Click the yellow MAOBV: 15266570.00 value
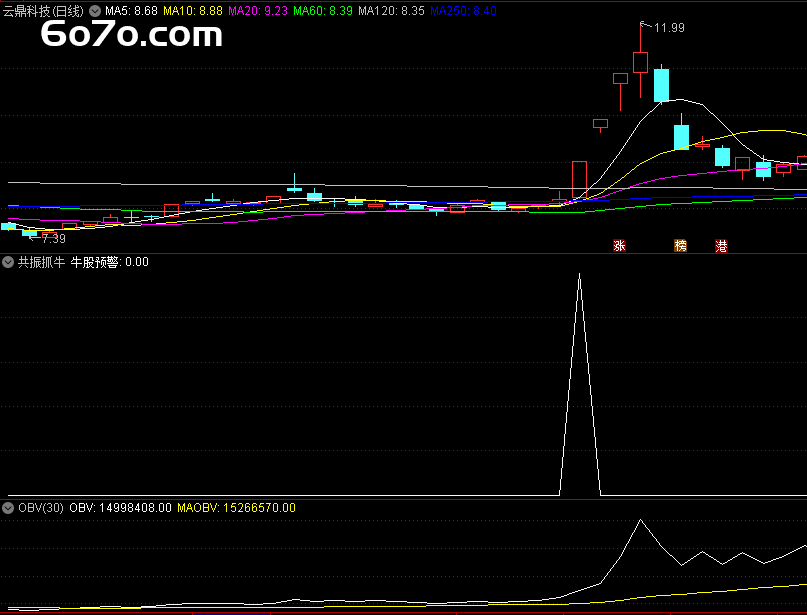This screenshot has width=807, height=615. coord(236,508)
